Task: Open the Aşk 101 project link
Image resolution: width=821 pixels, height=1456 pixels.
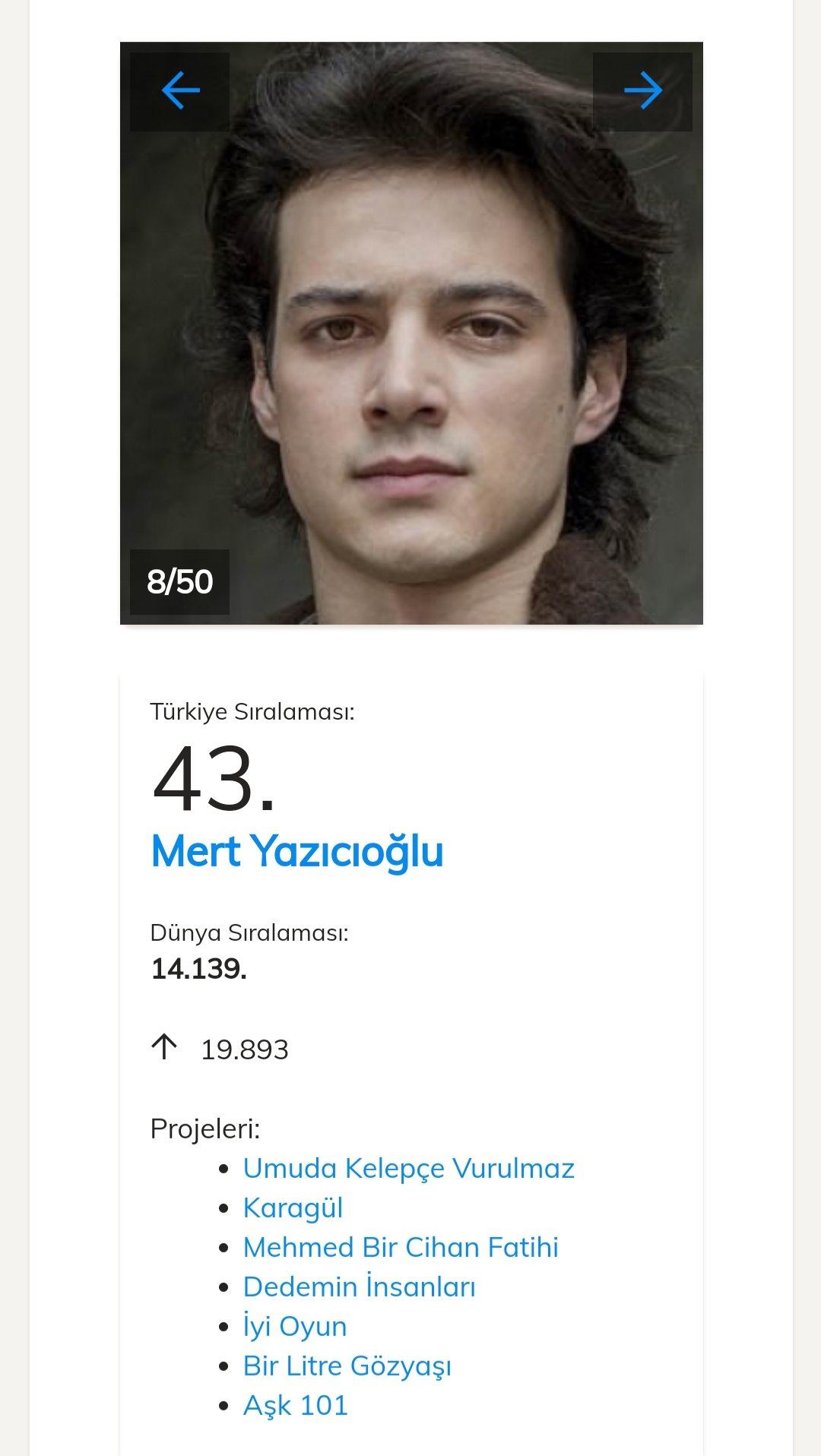Action: click(296, 1406)
